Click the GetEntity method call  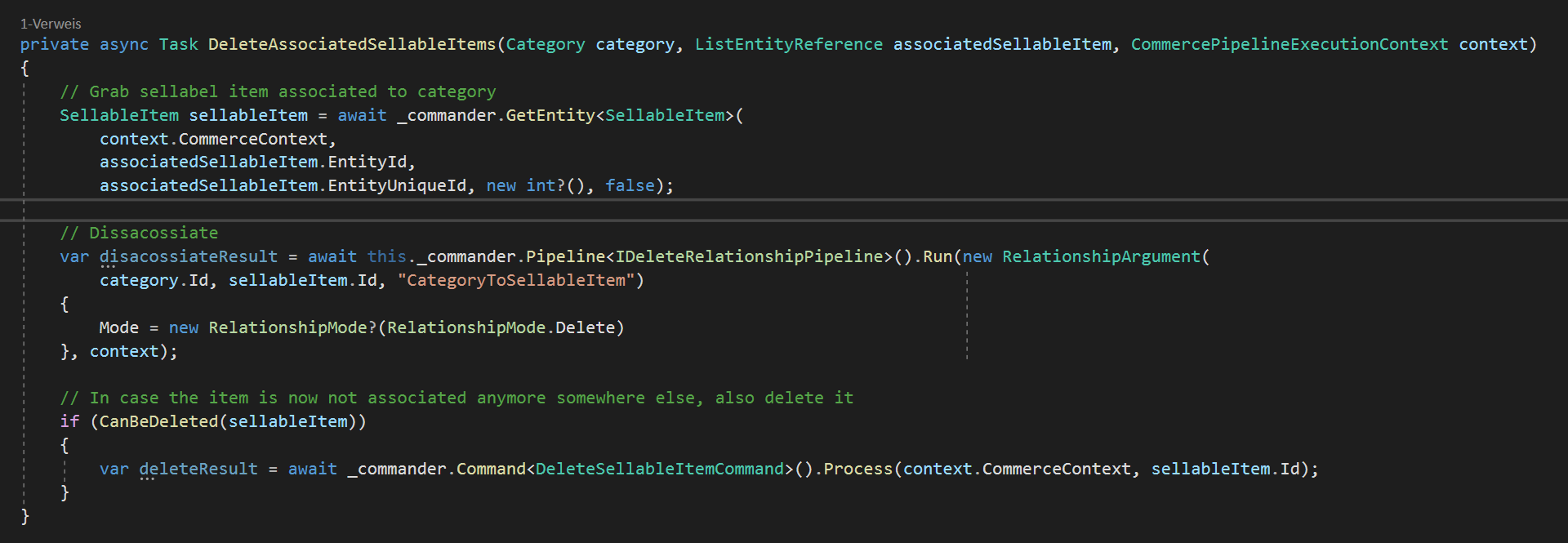550,115
